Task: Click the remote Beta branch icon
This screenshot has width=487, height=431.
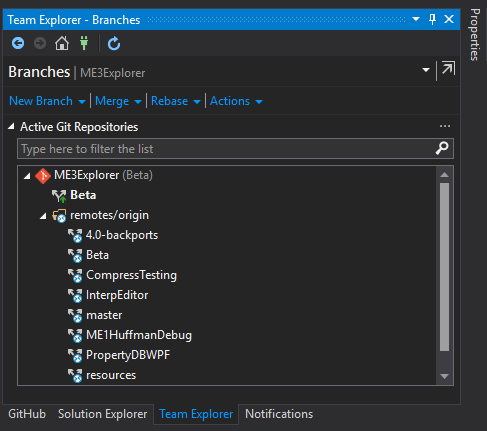Action: pos(75,256)
